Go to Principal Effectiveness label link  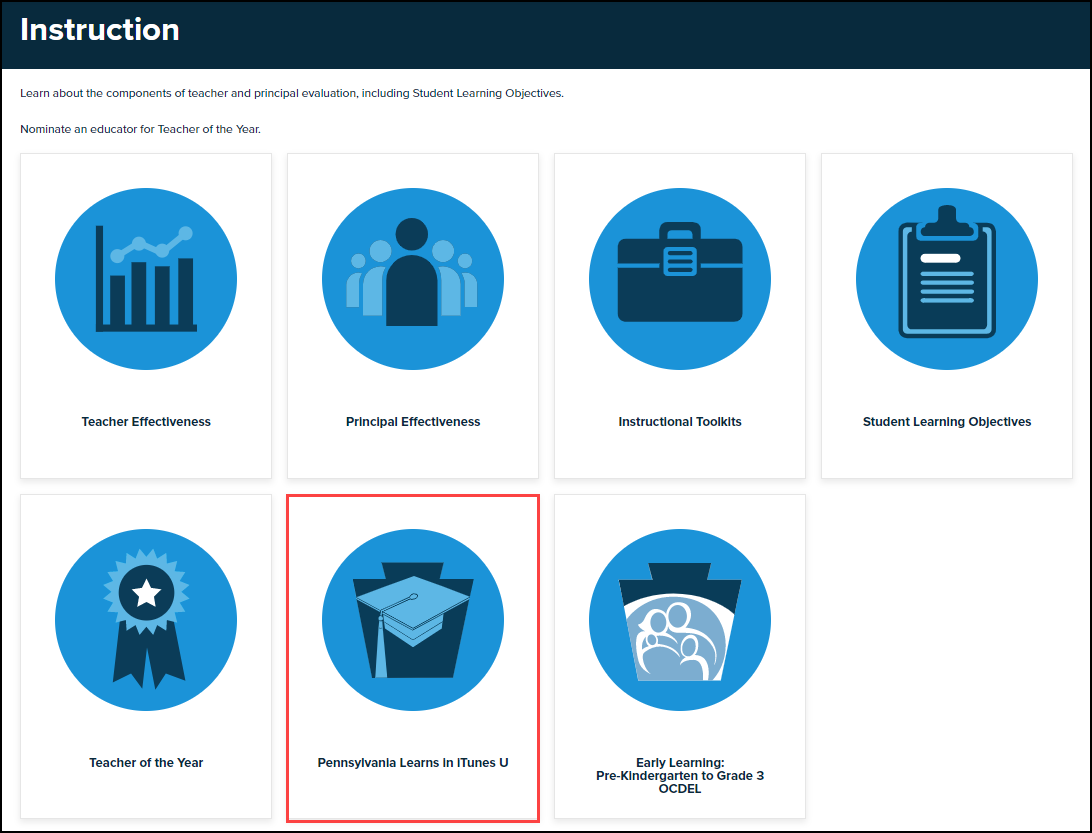click(x=413, y=422)
